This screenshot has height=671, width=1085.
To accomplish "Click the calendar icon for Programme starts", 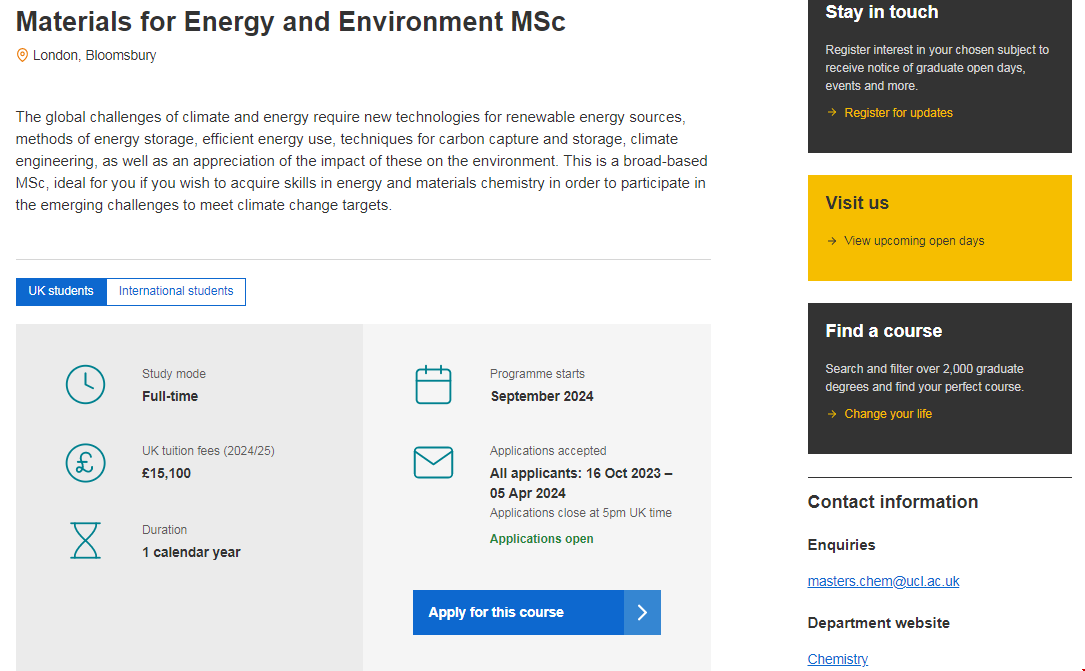I will pyautogui.click(x=433, y=385).
